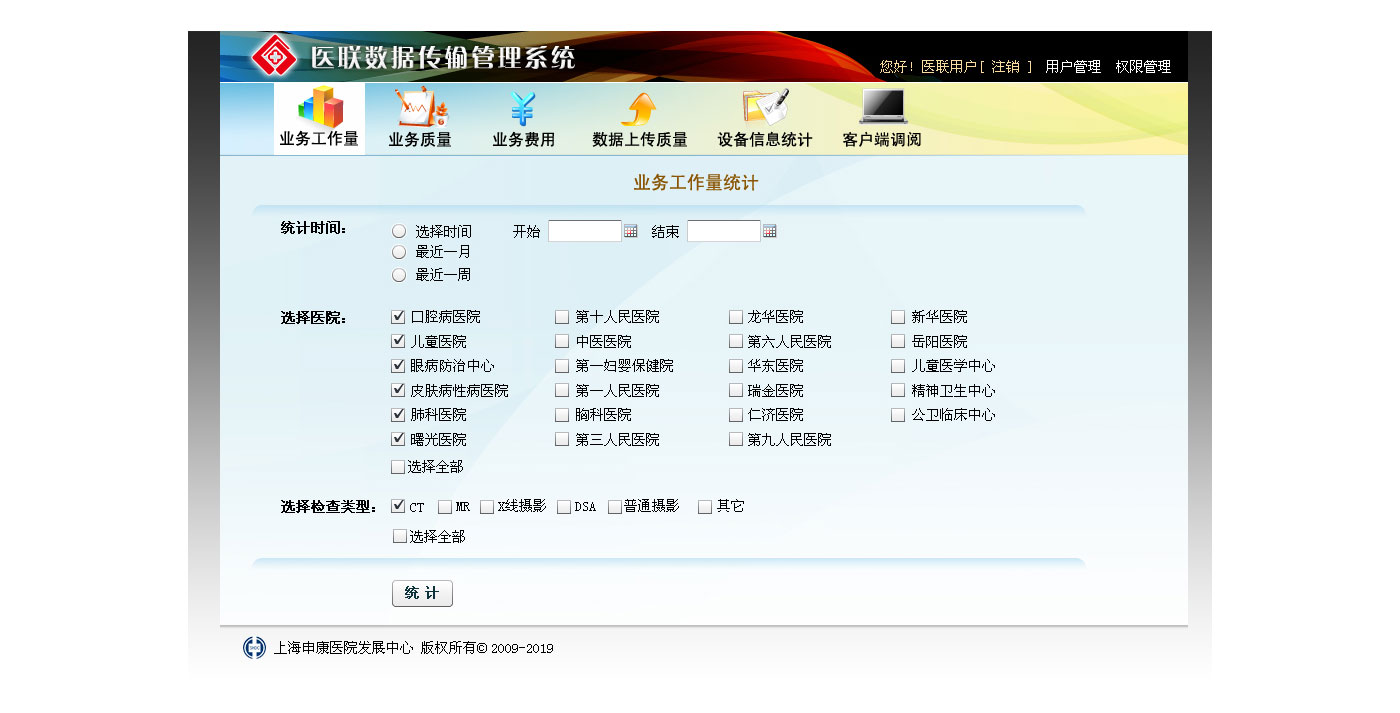Viewport: 1400px width, 713px height.
Task: Select the 最近一月 radio option
Action: (399, 252)
